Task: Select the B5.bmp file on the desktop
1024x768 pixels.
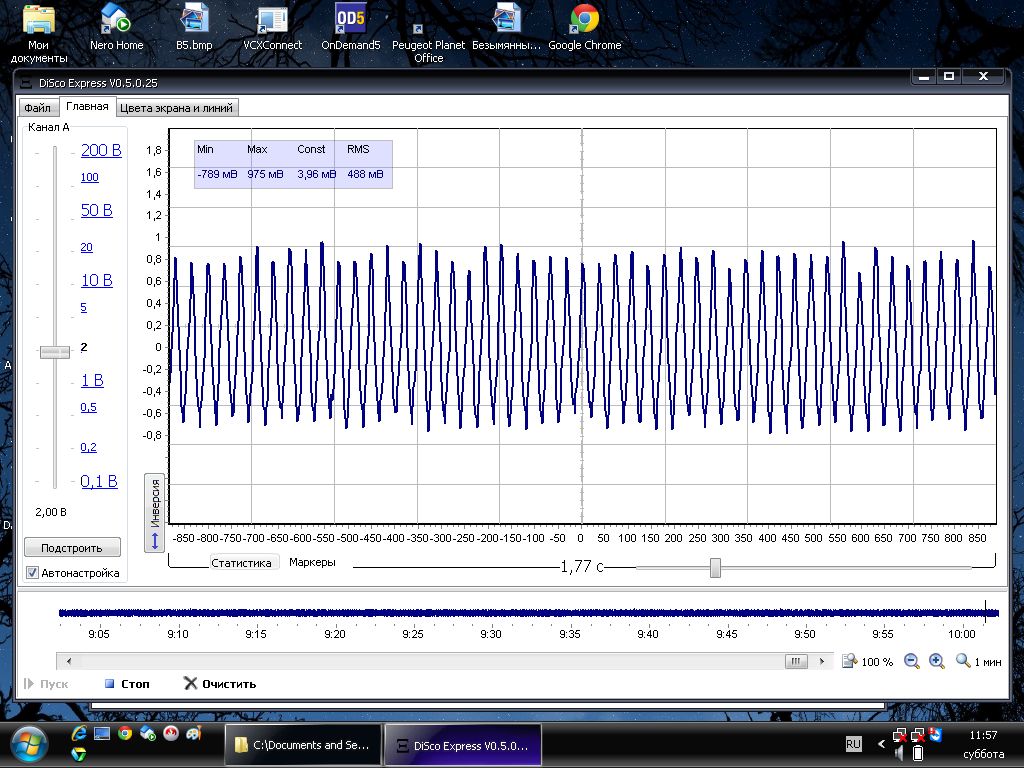Action: point(194,27)
